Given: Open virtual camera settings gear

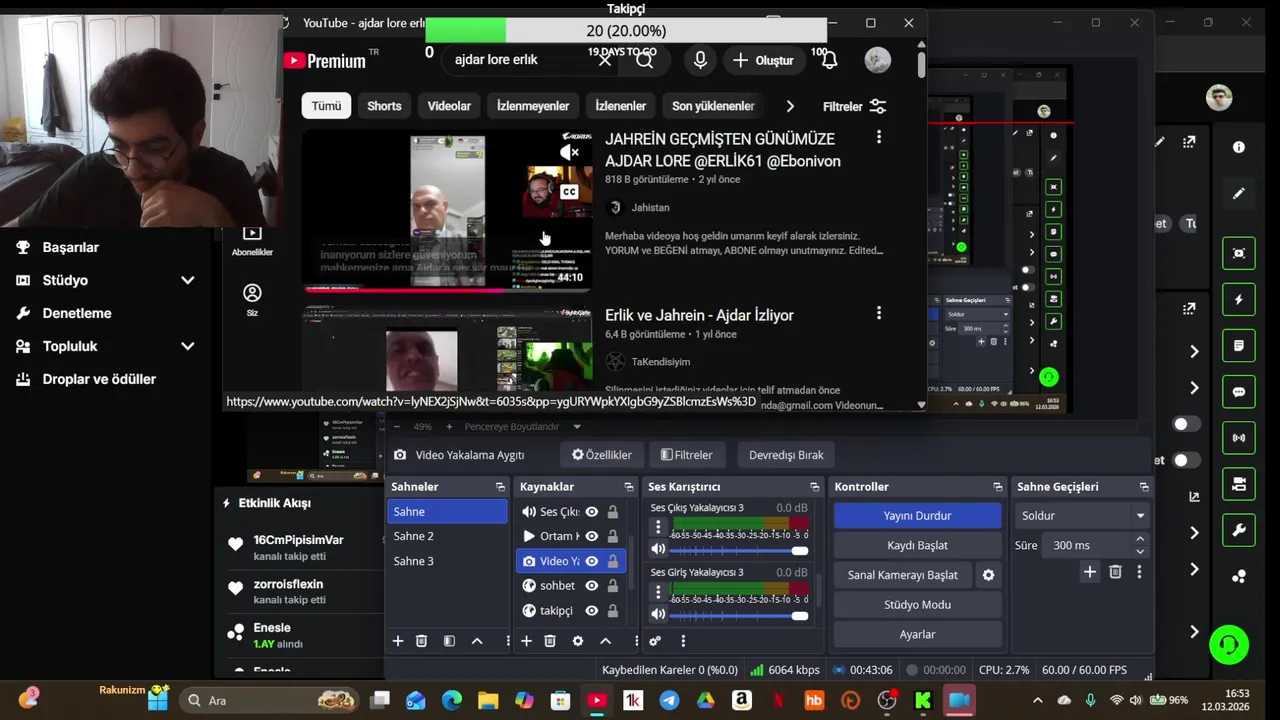Looking at the screenshot, I should point(988,575).
